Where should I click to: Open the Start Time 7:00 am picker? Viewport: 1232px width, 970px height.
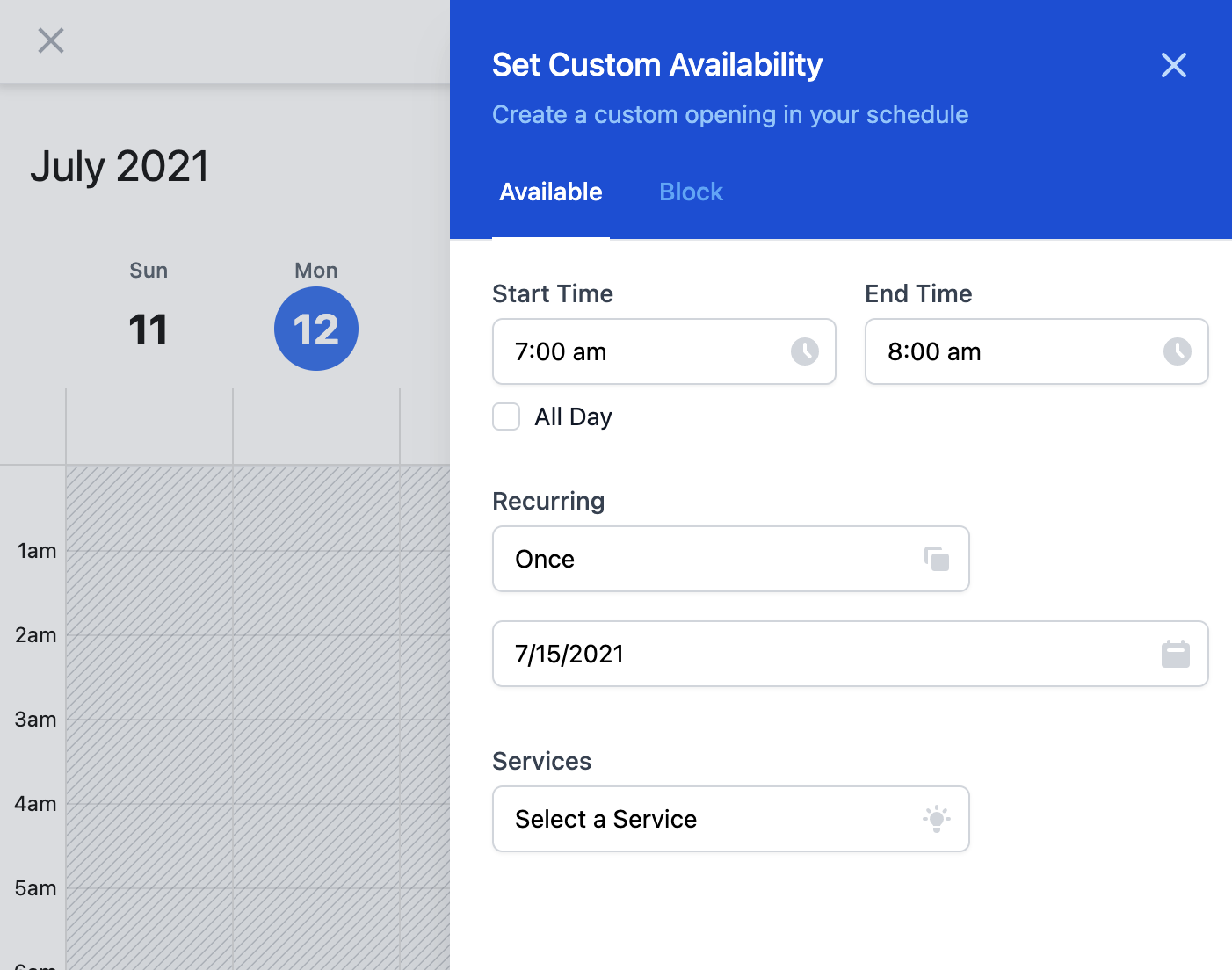point(650,351)
